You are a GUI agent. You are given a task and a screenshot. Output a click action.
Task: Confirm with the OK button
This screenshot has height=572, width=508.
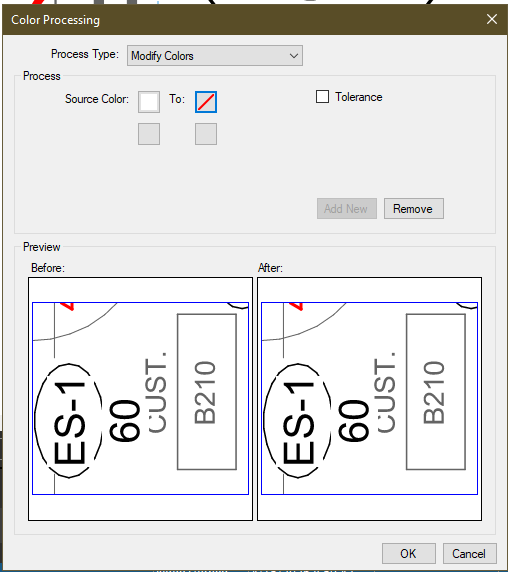coord(409,553)
